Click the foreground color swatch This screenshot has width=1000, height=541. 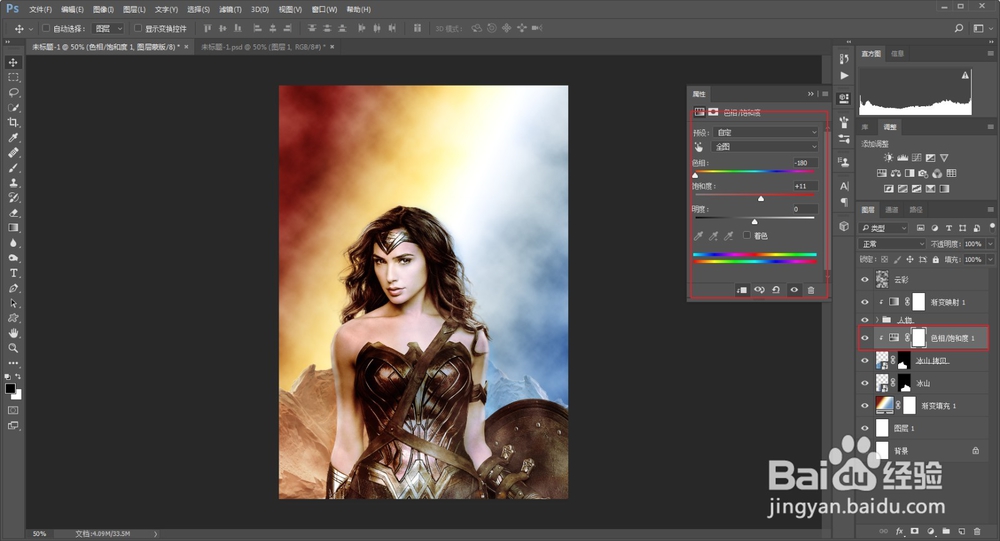click(x=10, y=389)
